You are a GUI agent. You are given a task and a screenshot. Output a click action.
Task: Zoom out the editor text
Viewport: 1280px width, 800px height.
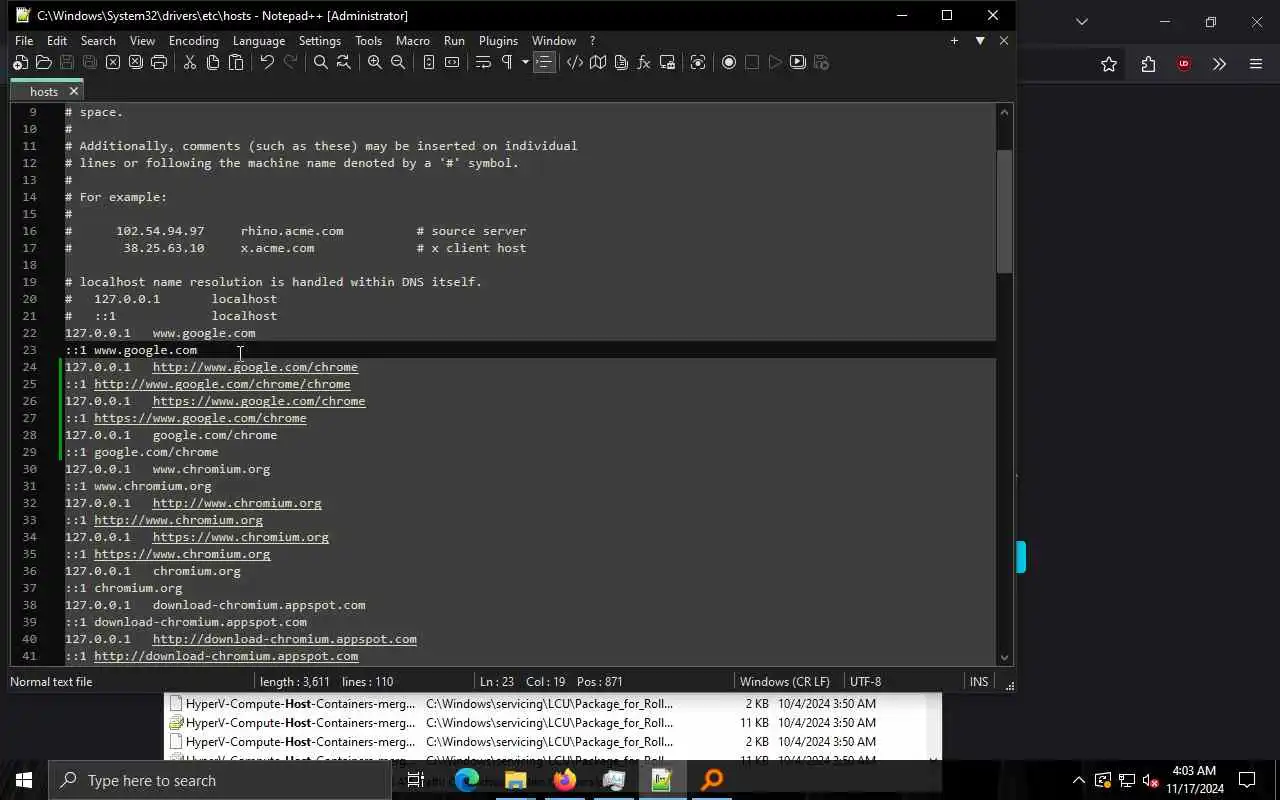click(x=397, y=62)
